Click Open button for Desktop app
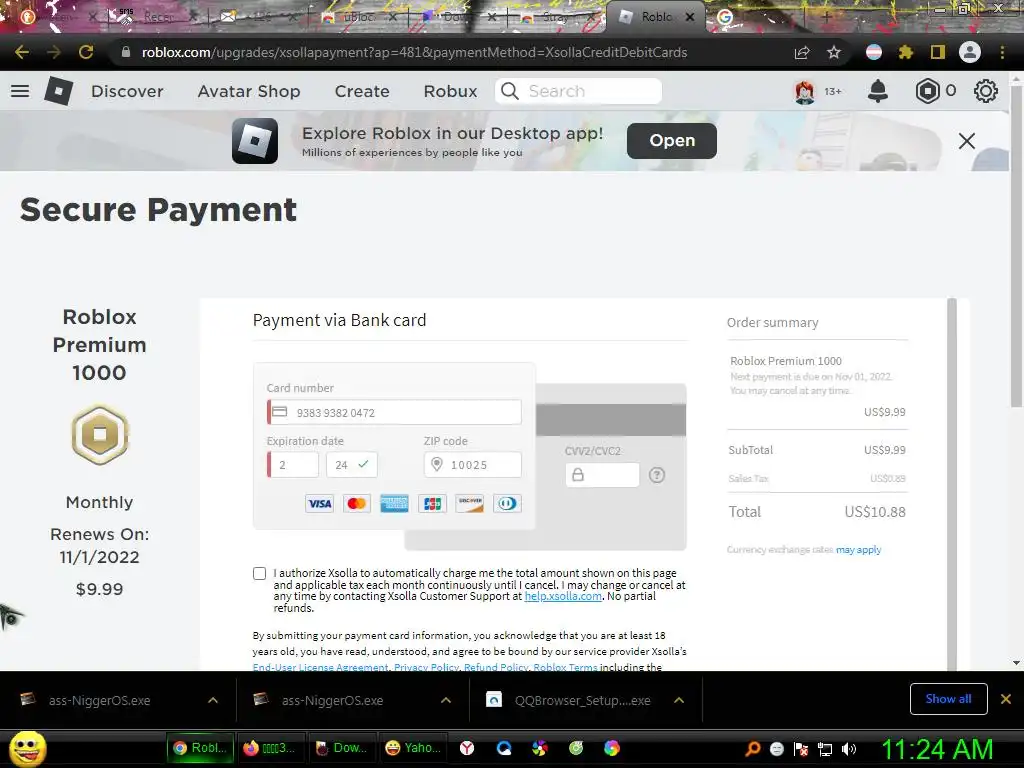The width and height of the screenshot is (1024, 768). point(672,140)
